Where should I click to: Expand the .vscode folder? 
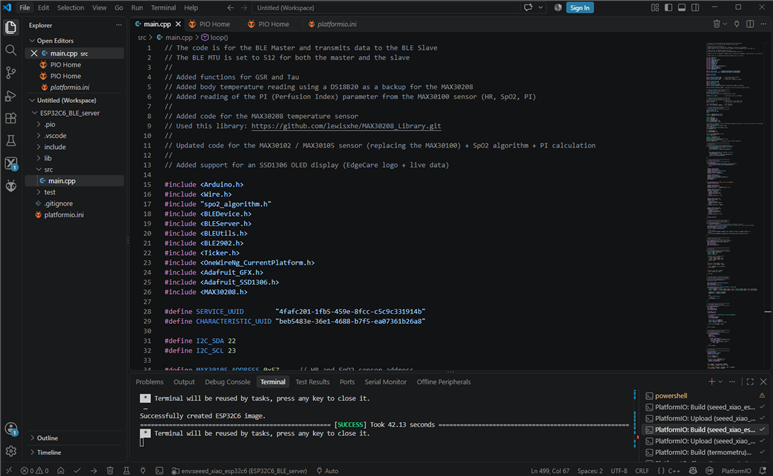[x=55, y=136]
